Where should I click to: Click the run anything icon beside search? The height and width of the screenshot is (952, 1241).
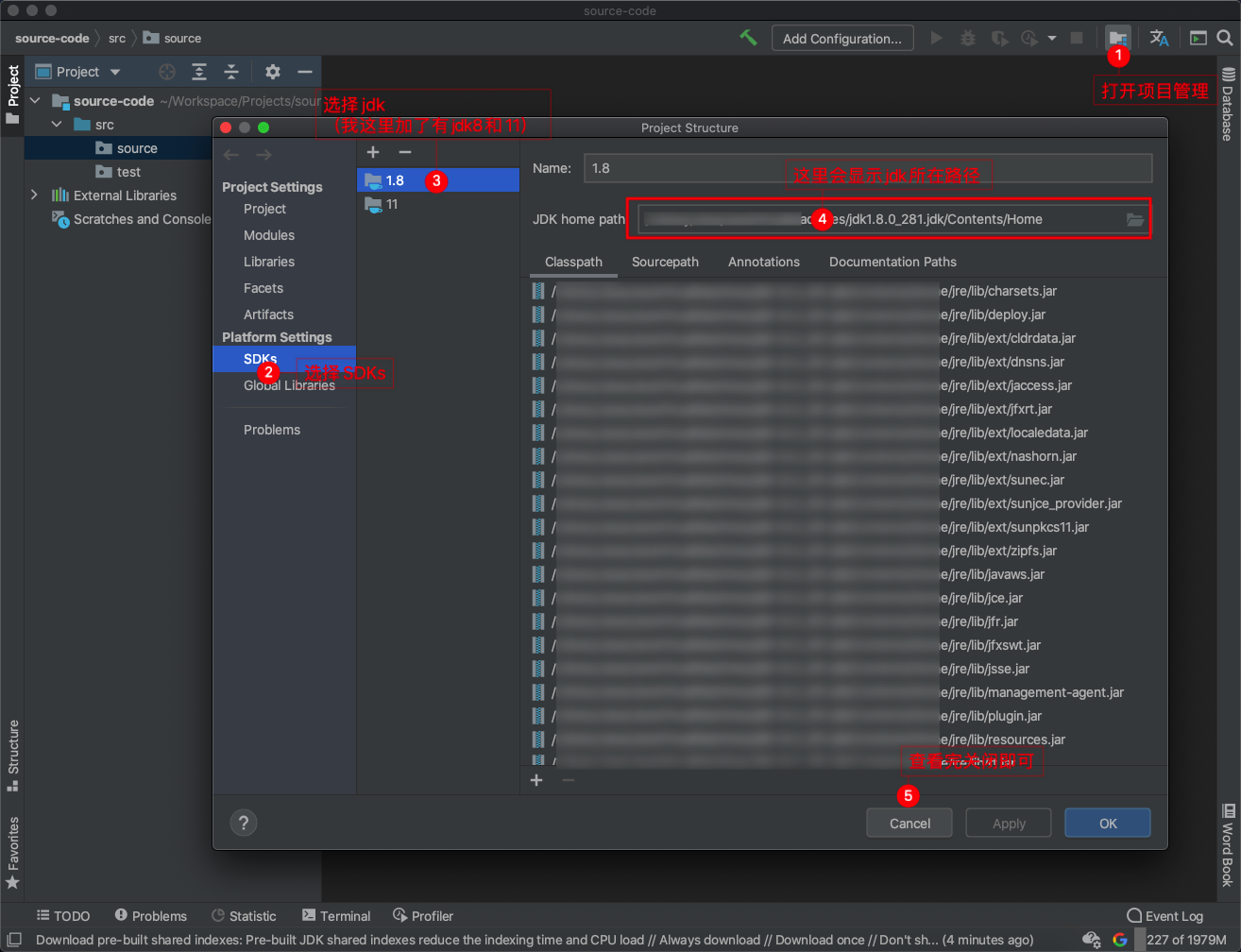[1198, 38]
